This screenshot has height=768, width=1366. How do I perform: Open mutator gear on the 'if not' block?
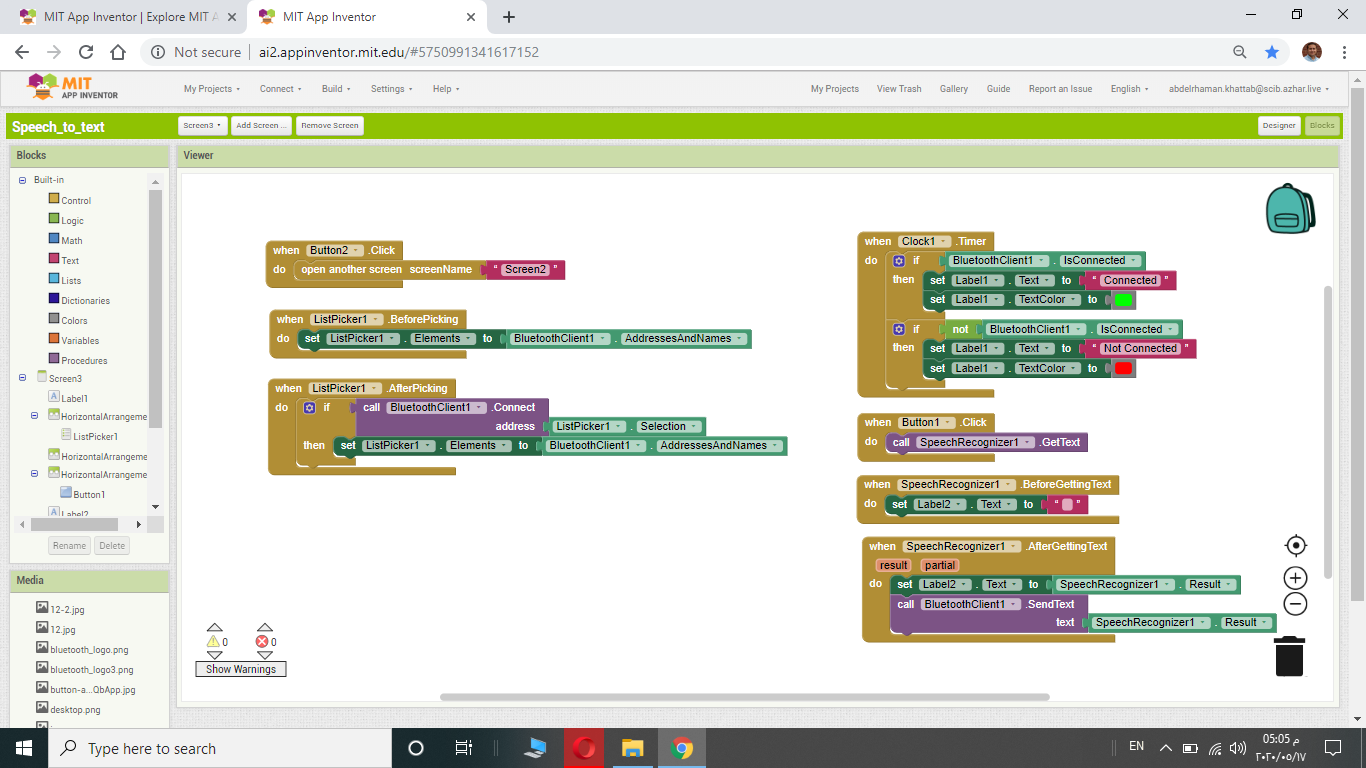coord(899,329)
